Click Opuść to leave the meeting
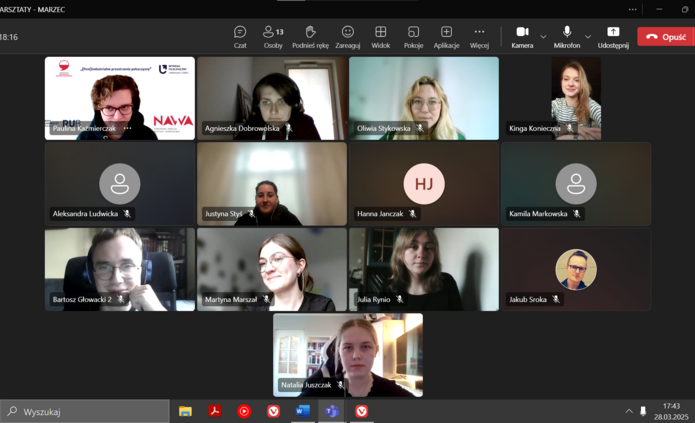695x423 pixels. [x=665, y=37]
